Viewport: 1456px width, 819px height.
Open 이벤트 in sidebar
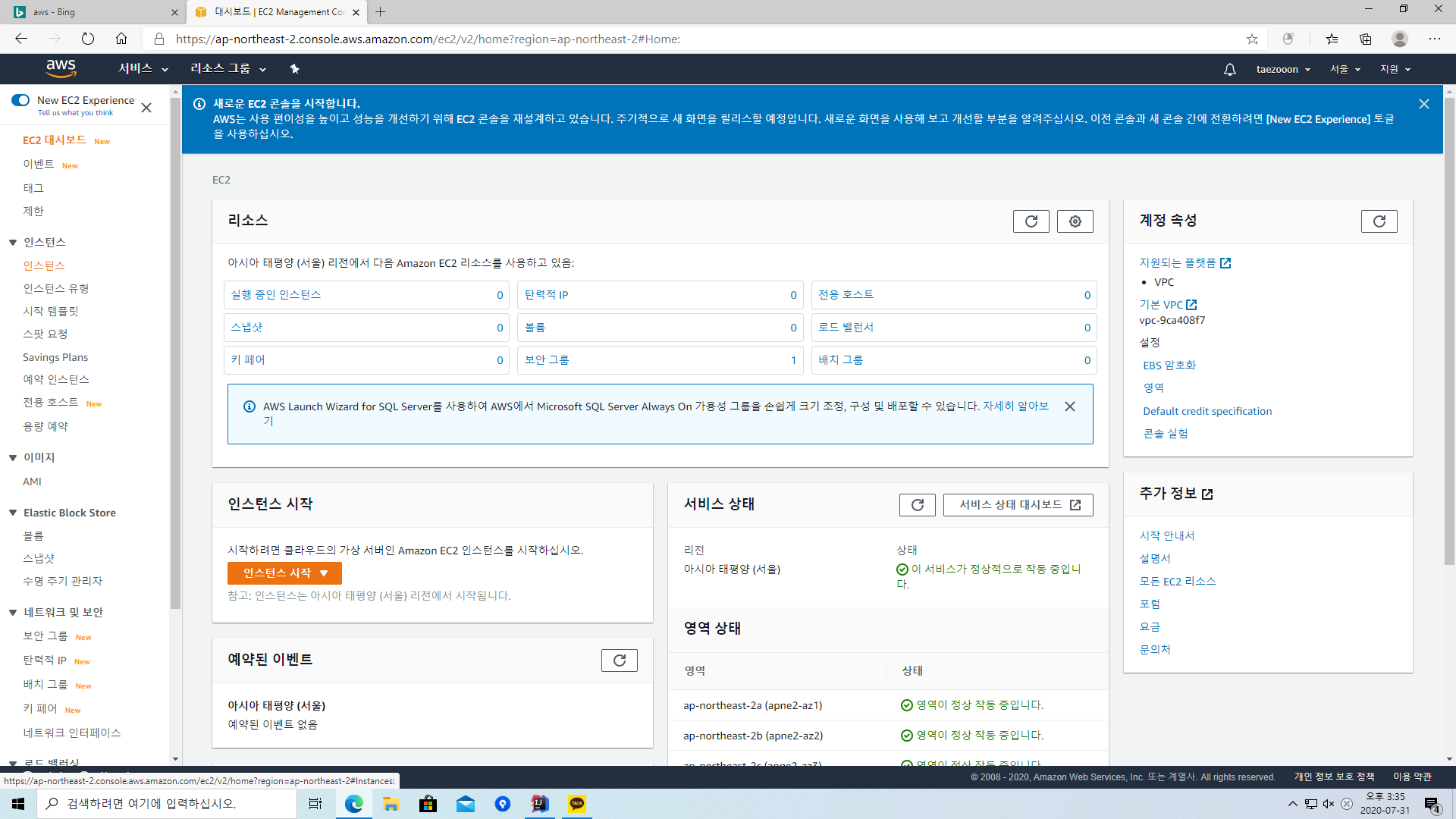click(39, 164)
